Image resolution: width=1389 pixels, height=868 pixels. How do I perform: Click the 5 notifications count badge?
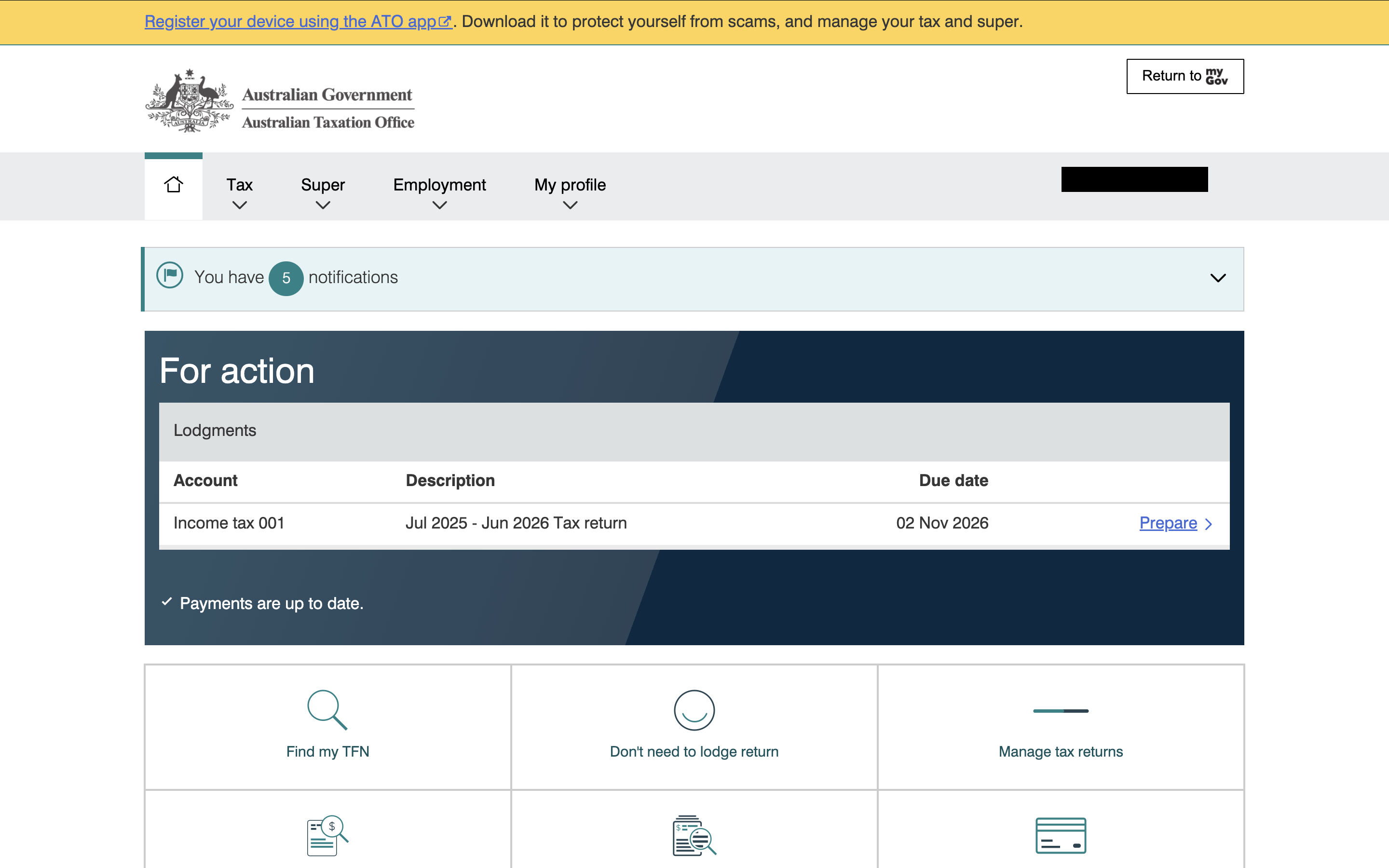click(286, 278)
